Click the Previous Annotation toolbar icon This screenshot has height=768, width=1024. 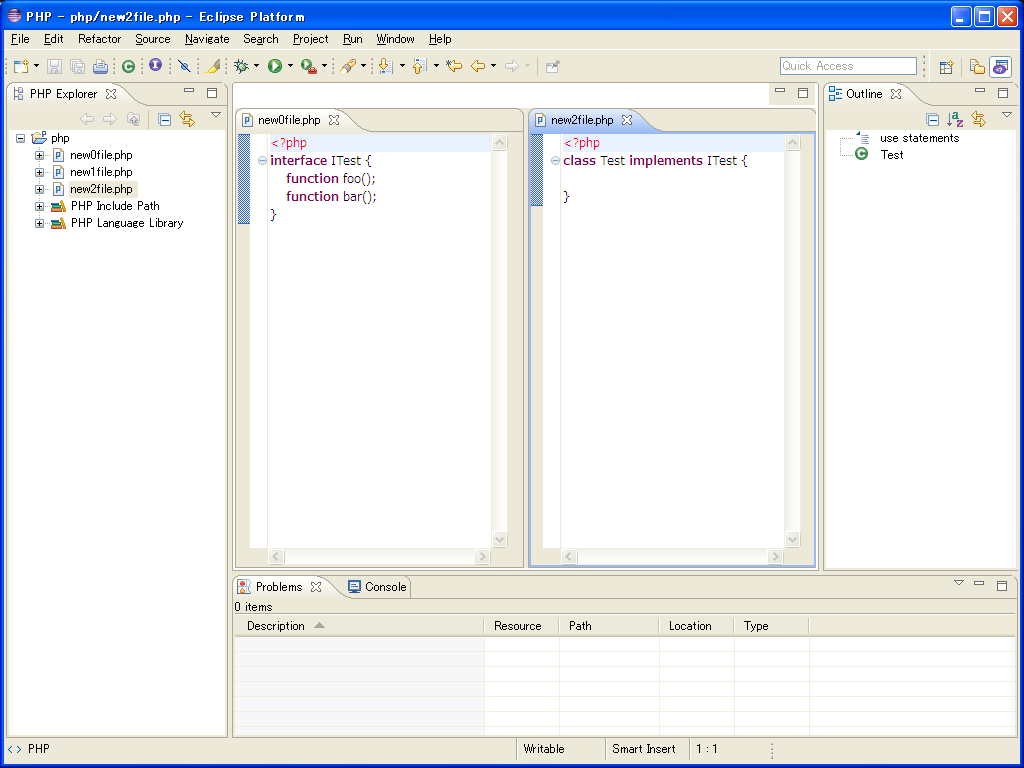[x=420, y=66]
